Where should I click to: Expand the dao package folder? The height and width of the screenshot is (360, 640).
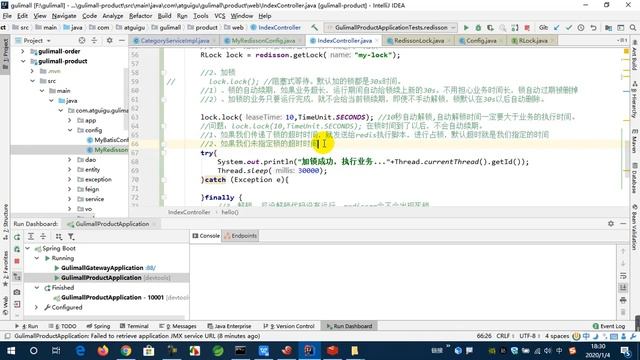point(70,160)
